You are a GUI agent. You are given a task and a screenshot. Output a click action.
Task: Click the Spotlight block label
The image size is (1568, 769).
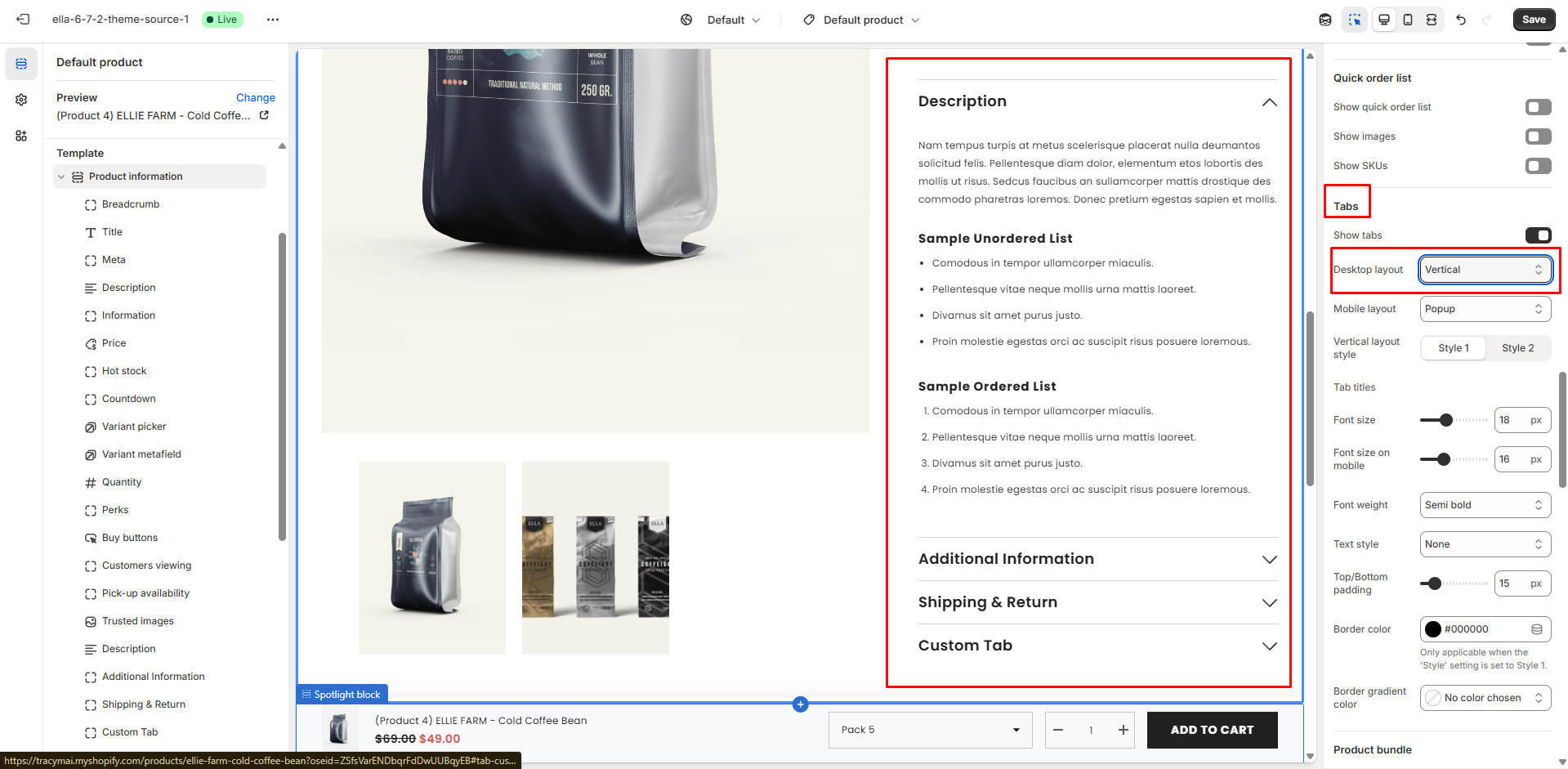tap(342, 694)
